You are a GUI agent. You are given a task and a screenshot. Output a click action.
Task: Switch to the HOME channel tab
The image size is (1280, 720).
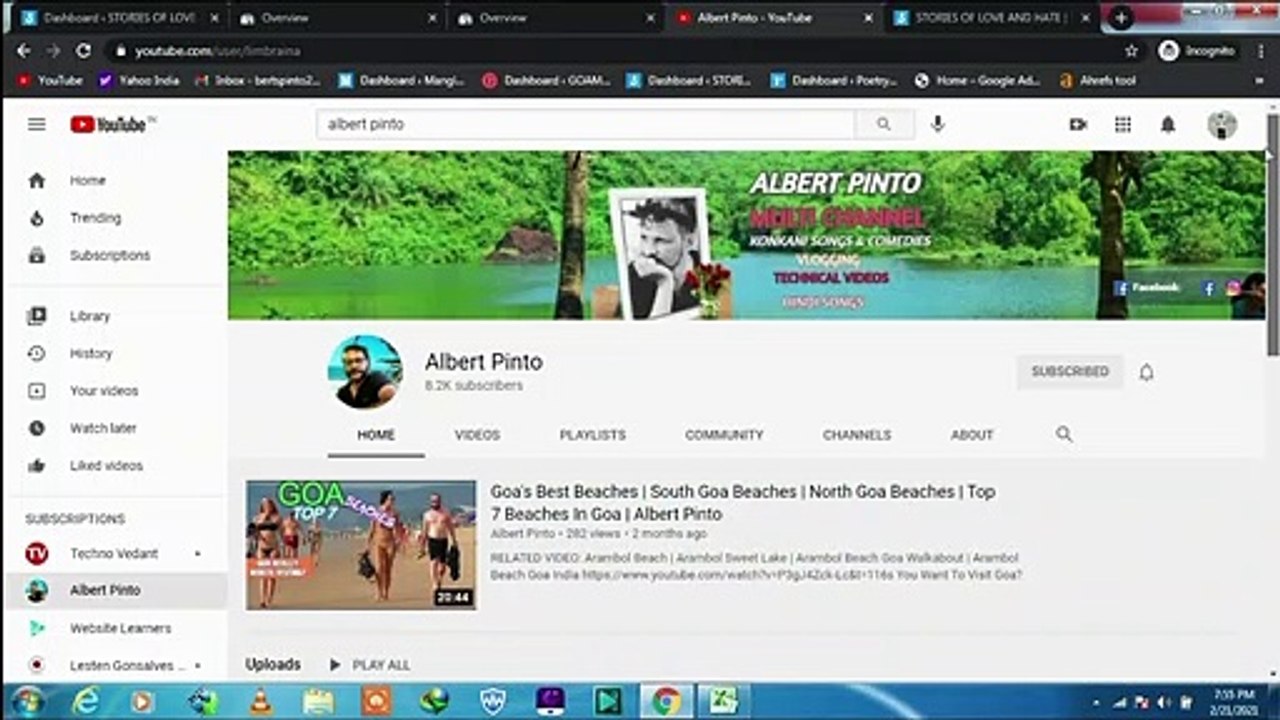[376, 435]
